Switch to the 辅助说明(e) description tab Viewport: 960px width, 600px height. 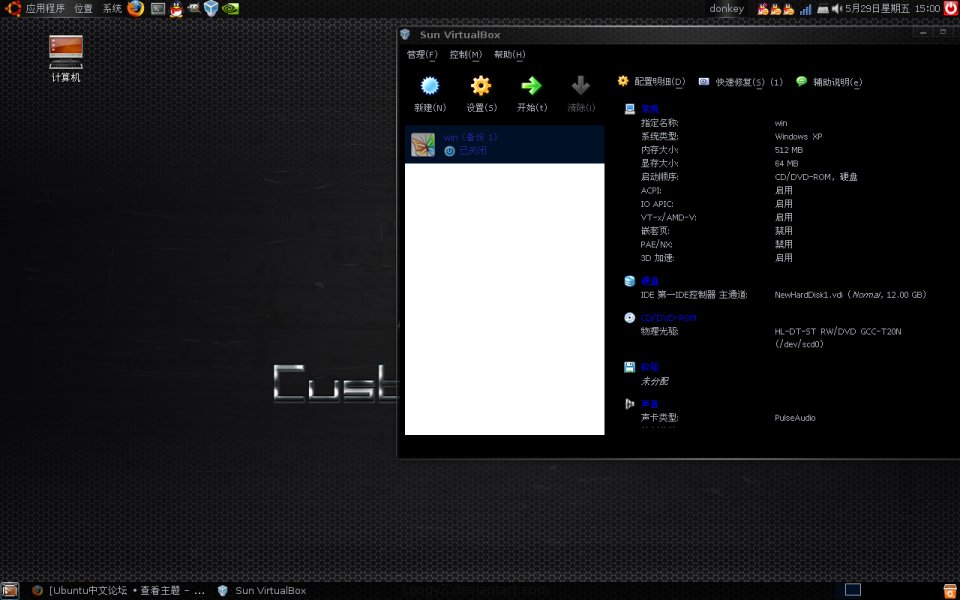click(829, 81)
